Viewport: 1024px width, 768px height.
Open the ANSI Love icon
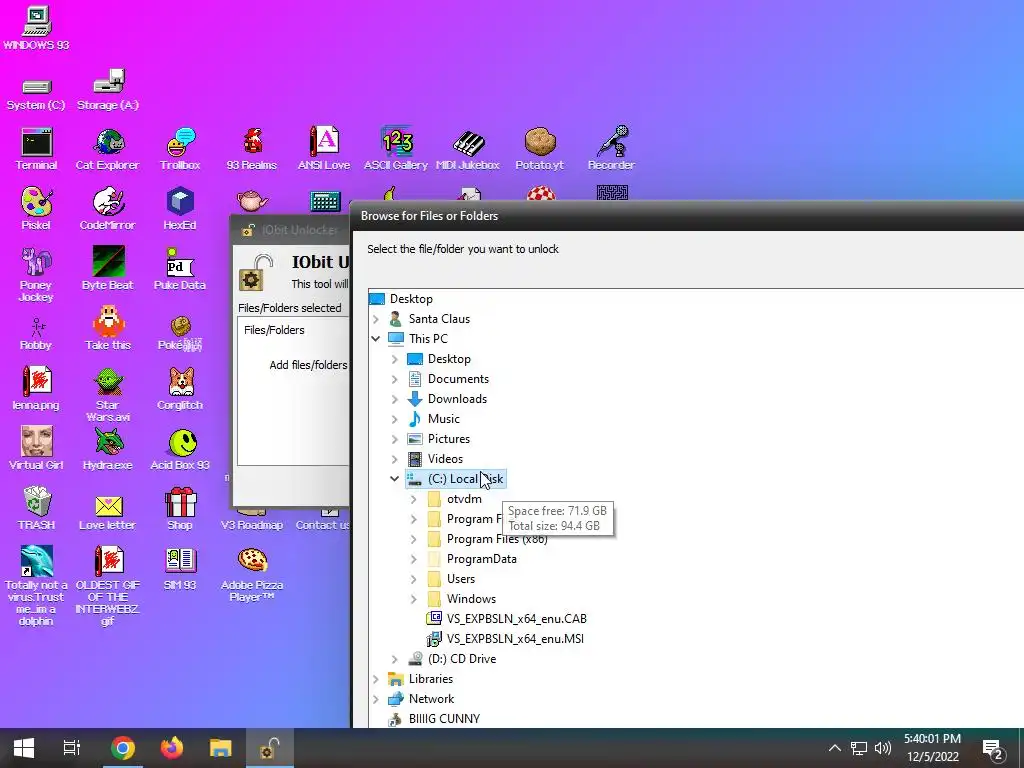324,149
